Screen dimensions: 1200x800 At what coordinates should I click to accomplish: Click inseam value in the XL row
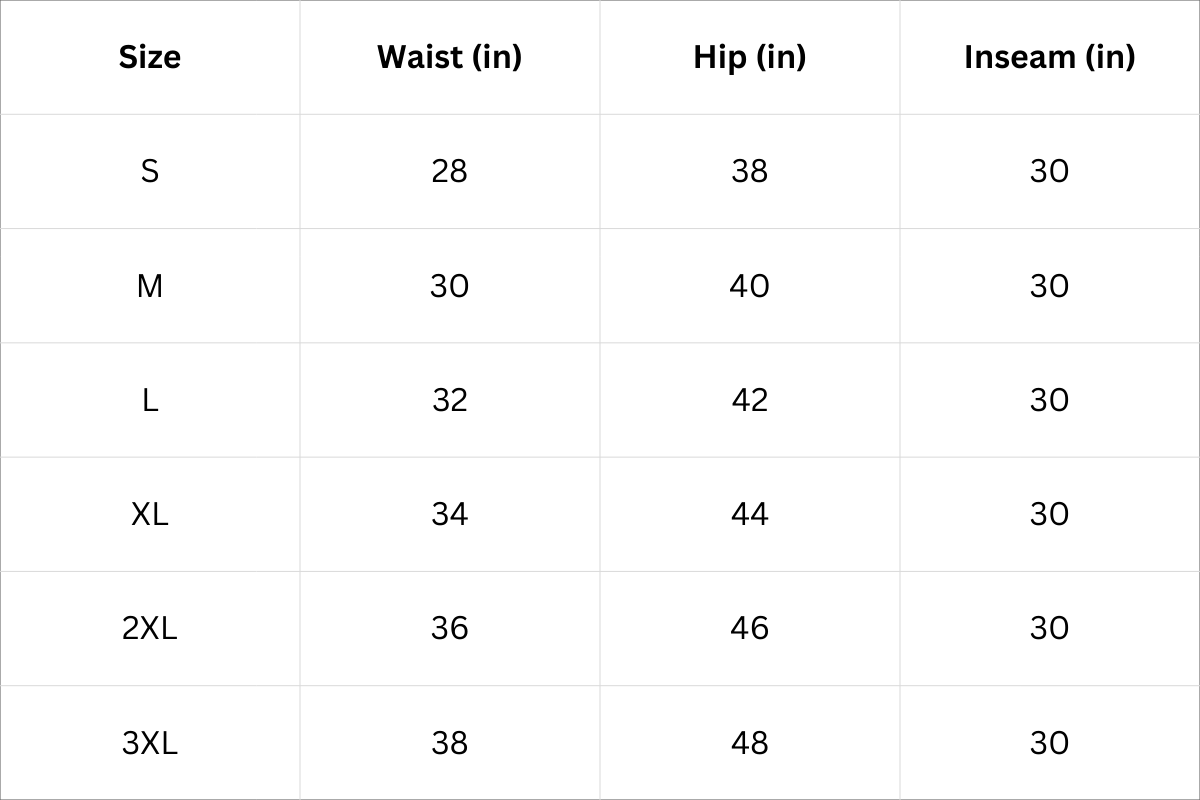[x=1049, y=514]
